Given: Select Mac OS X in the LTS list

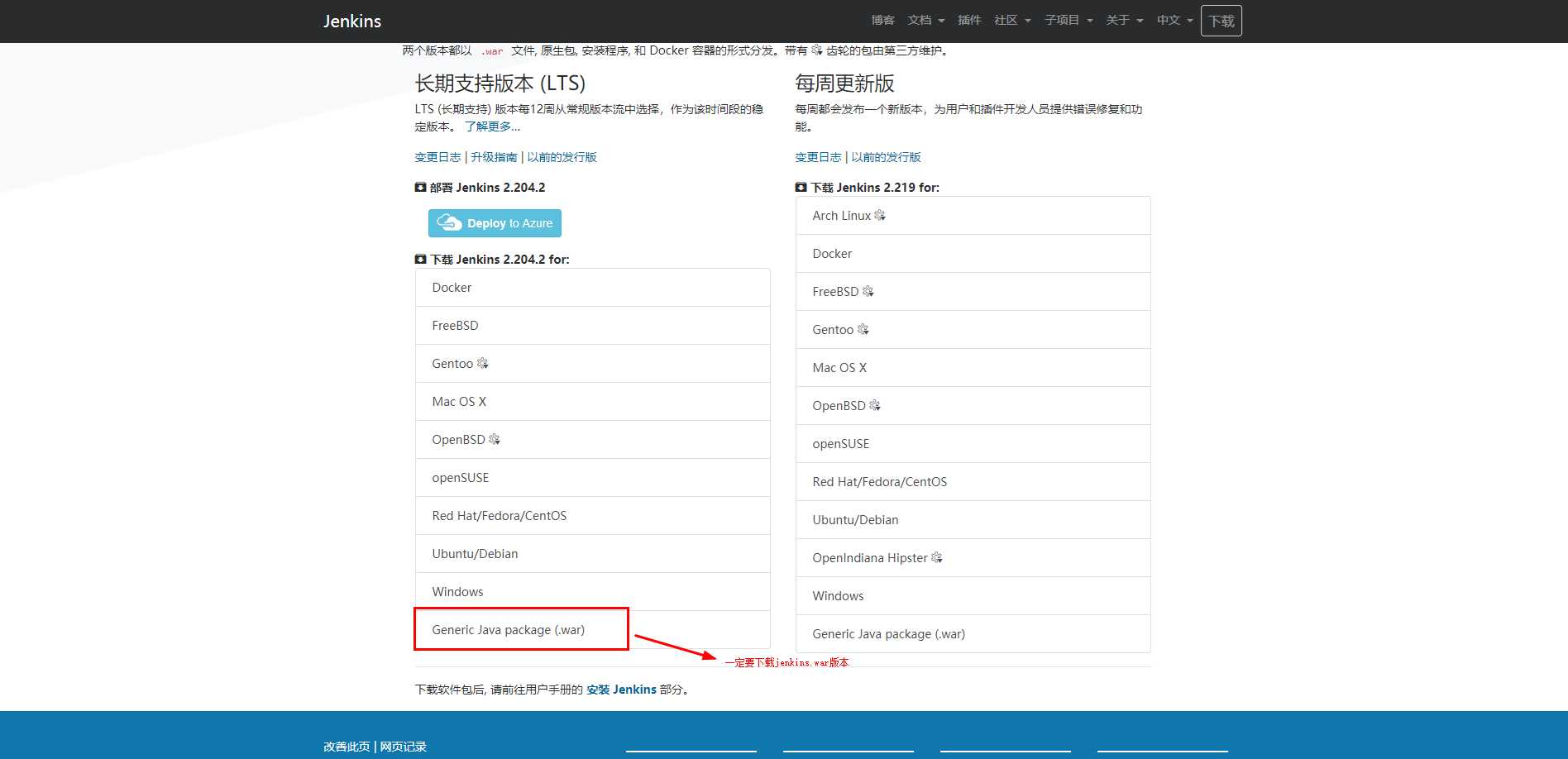Looking at the screenshot, I should 592,402.
